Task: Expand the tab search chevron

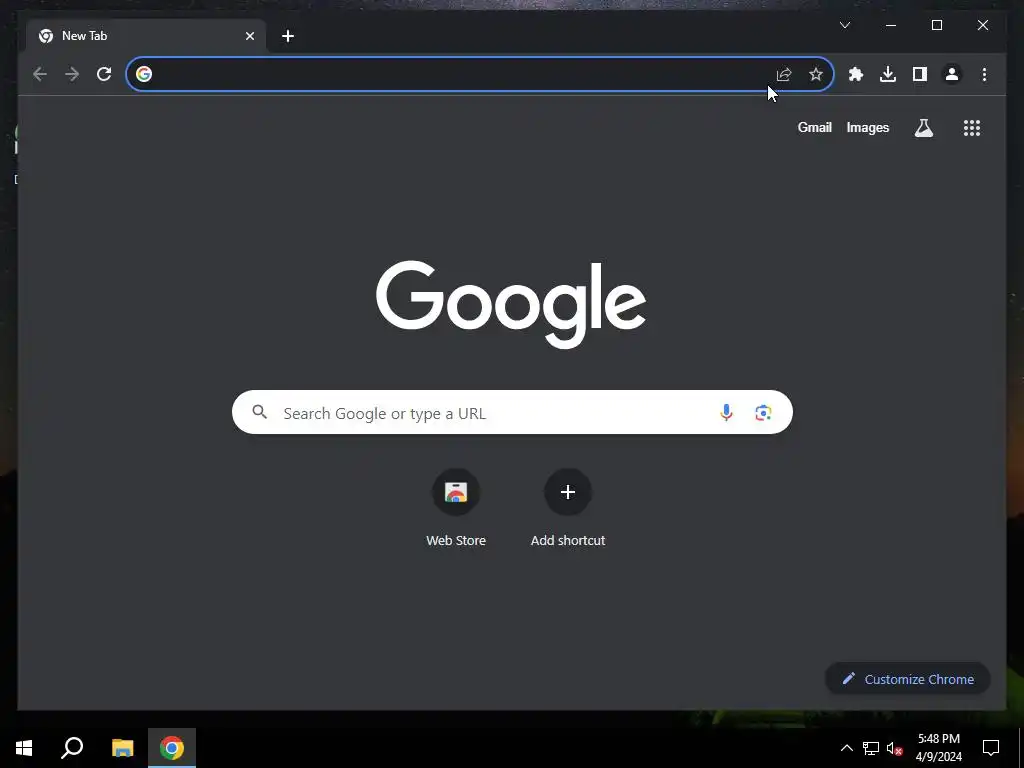Action: [844, 25]
